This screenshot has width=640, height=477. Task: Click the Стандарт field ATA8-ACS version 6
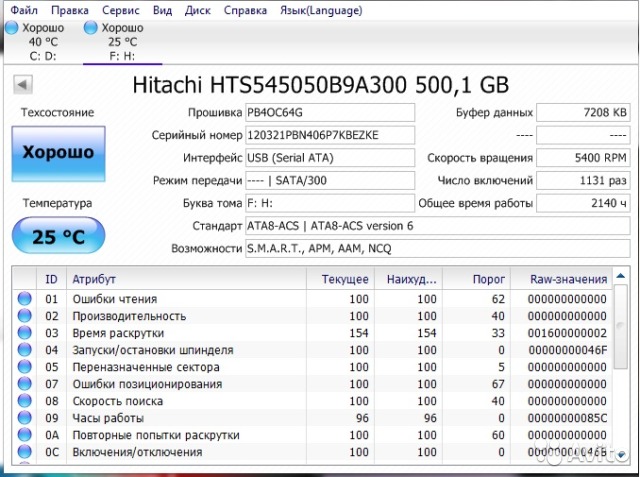(x=438, y=226)
